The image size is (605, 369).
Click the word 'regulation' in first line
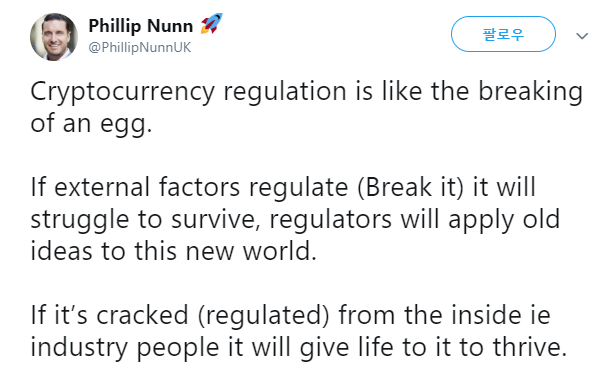(x=285, y=93)
